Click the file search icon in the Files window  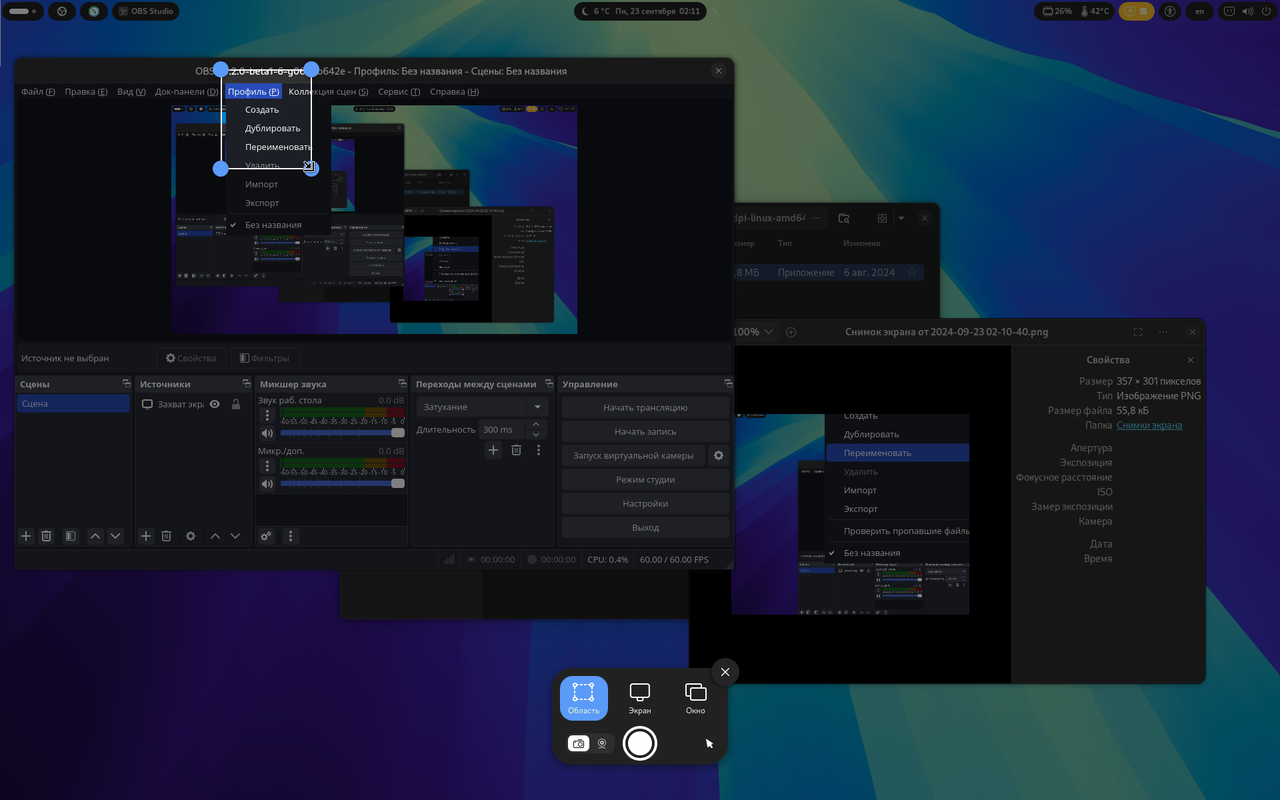[x=844, y=218]
